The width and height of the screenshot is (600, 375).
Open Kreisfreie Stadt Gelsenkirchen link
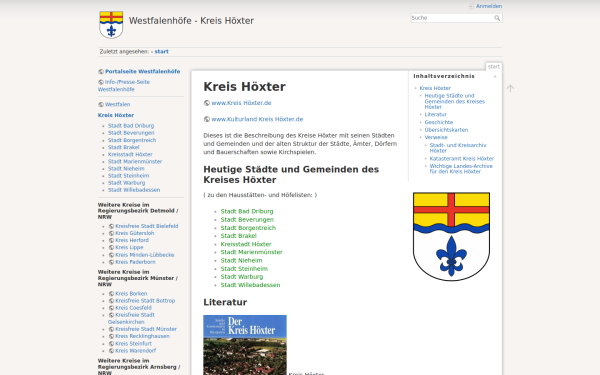(x=131, y=318)
